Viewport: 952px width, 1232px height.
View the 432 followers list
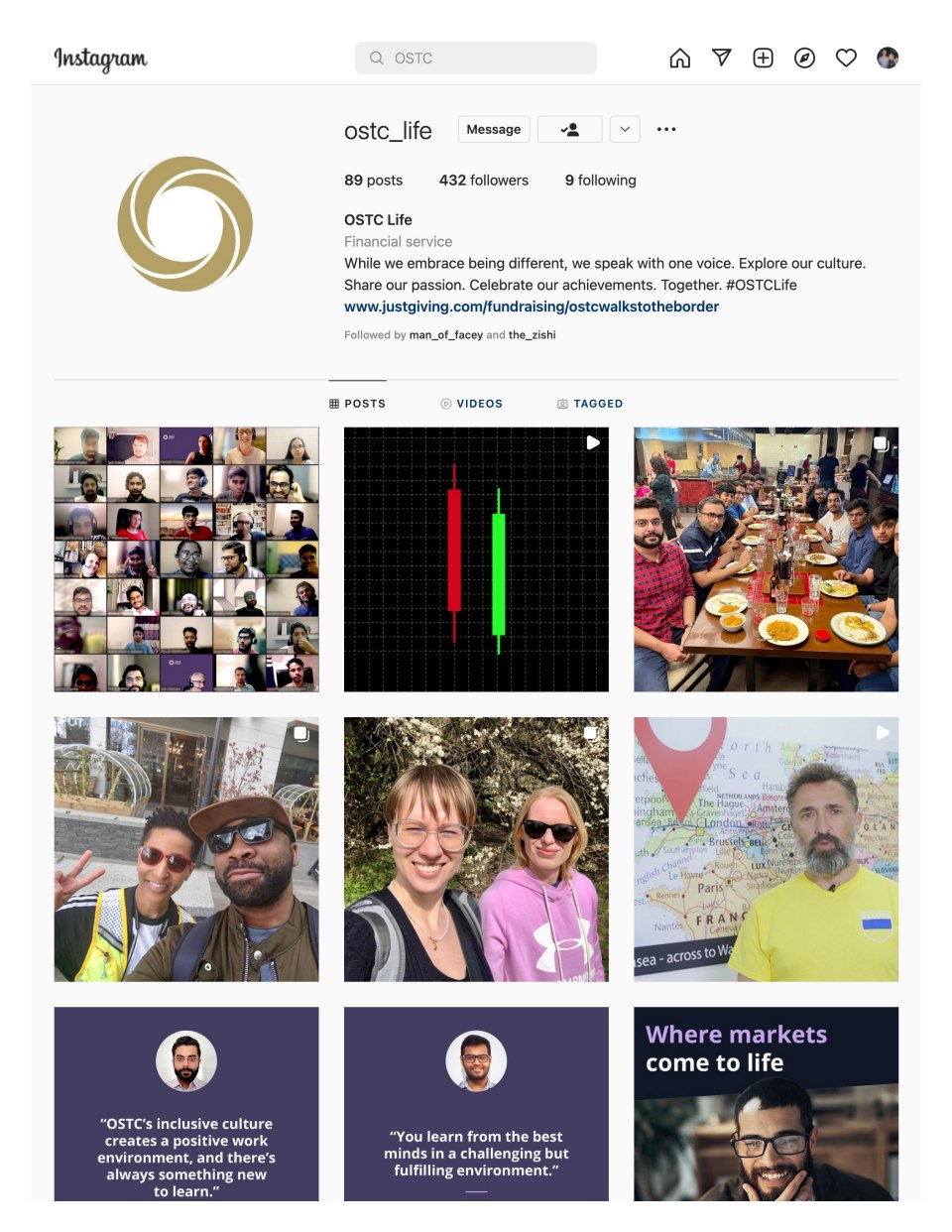click(x=484, y=181)
